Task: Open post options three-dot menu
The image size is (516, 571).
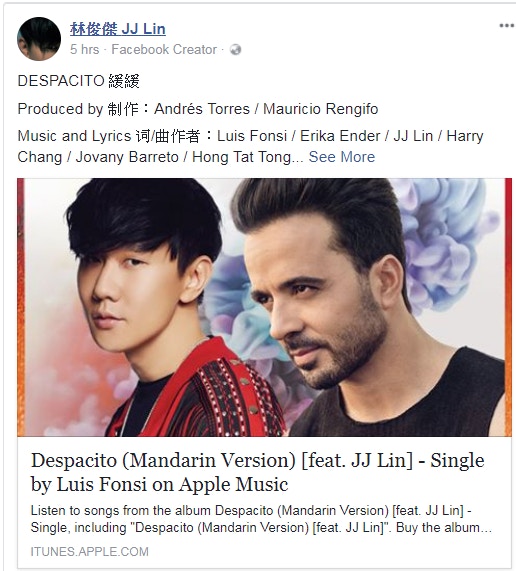Action: pos(507,25)
